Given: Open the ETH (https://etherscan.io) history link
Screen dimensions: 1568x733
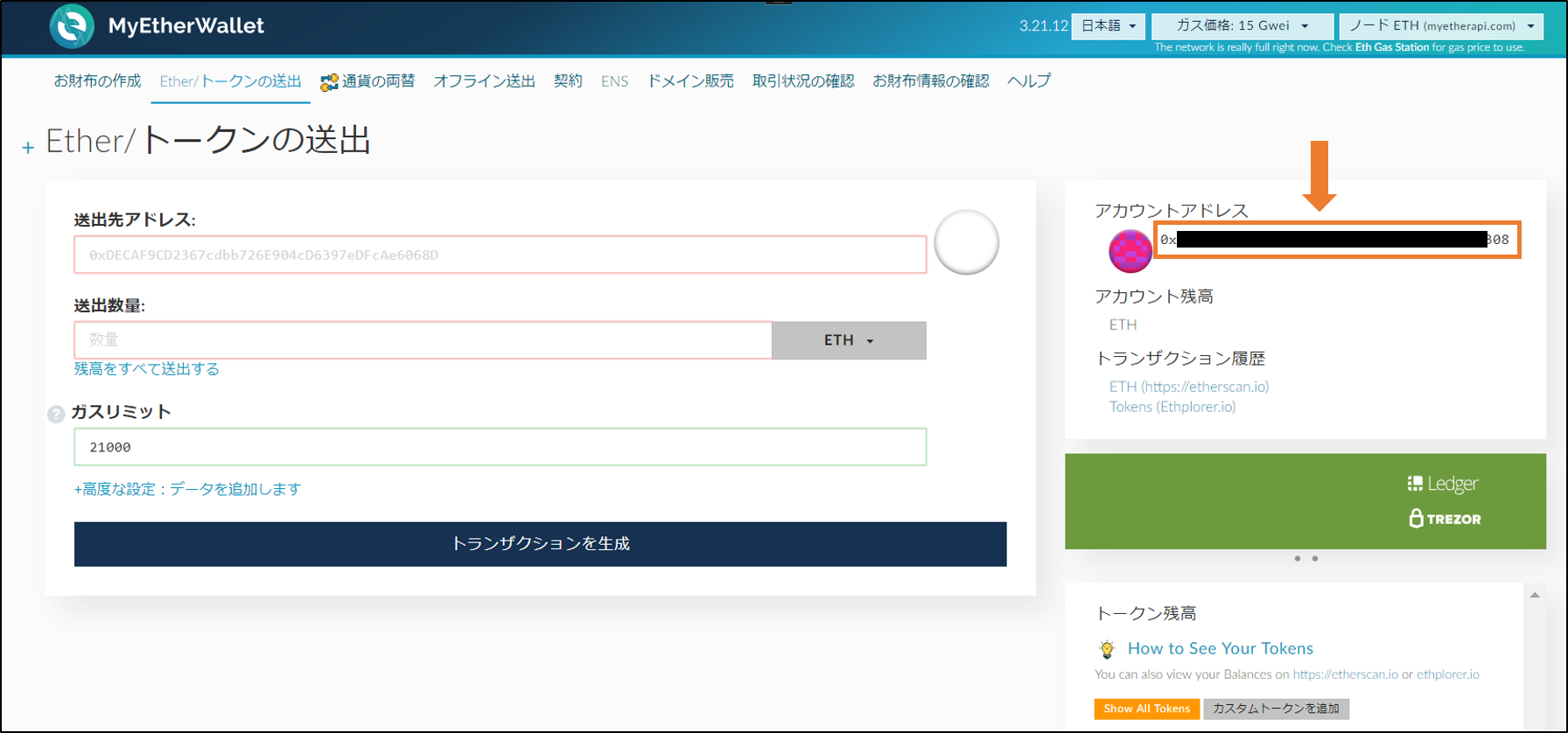Looking at the screenshot, I should [x=1189, y=387].
